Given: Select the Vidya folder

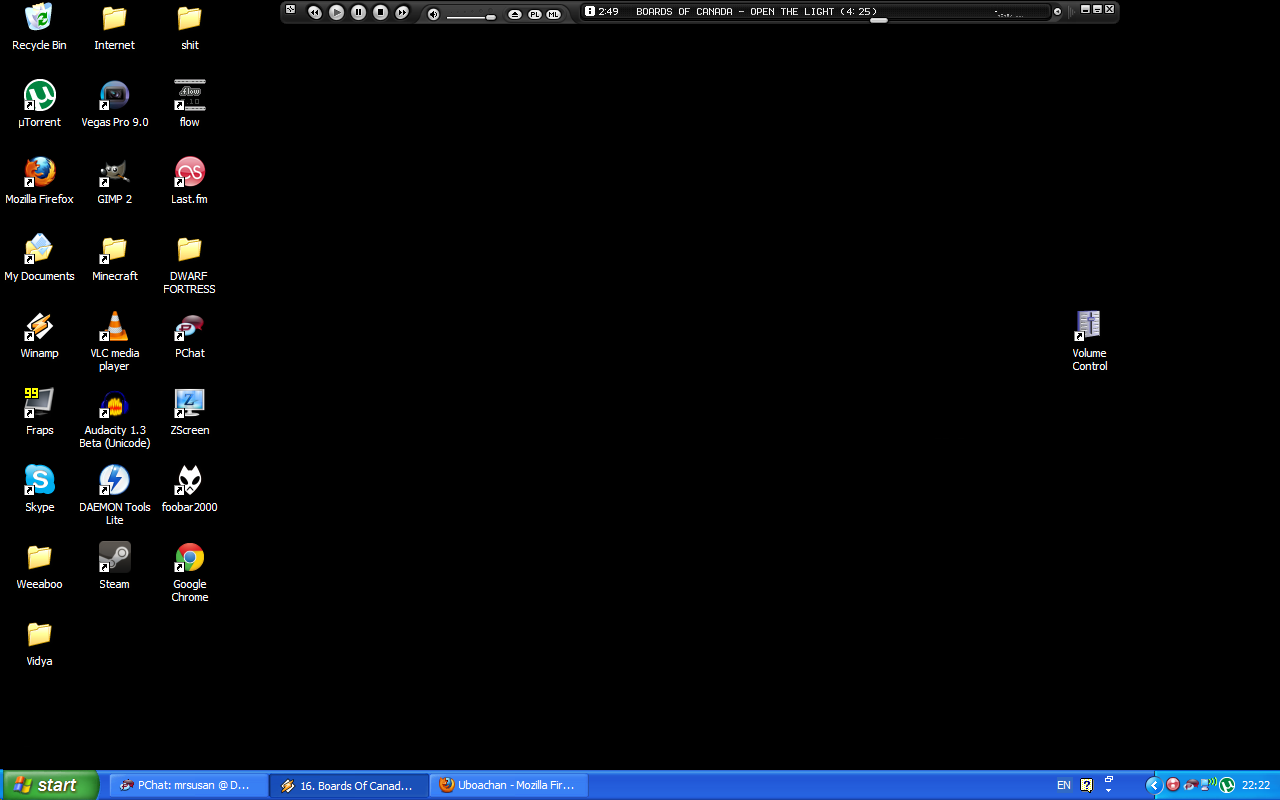Looking at the screenshot, I should click(39, 643).
